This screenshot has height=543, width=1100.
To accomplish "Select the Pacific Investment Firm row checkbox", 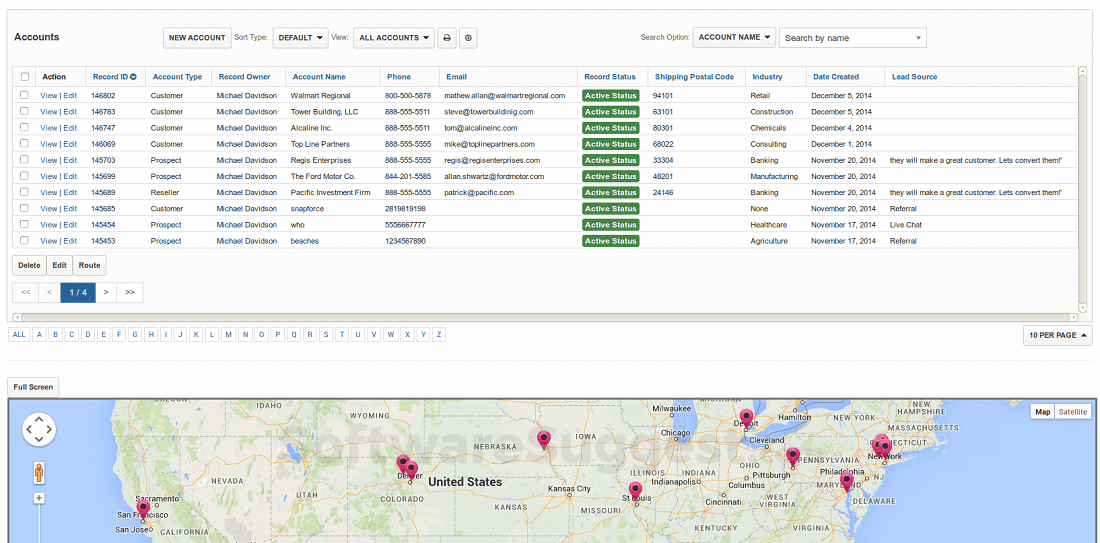I will pos(24,192).
